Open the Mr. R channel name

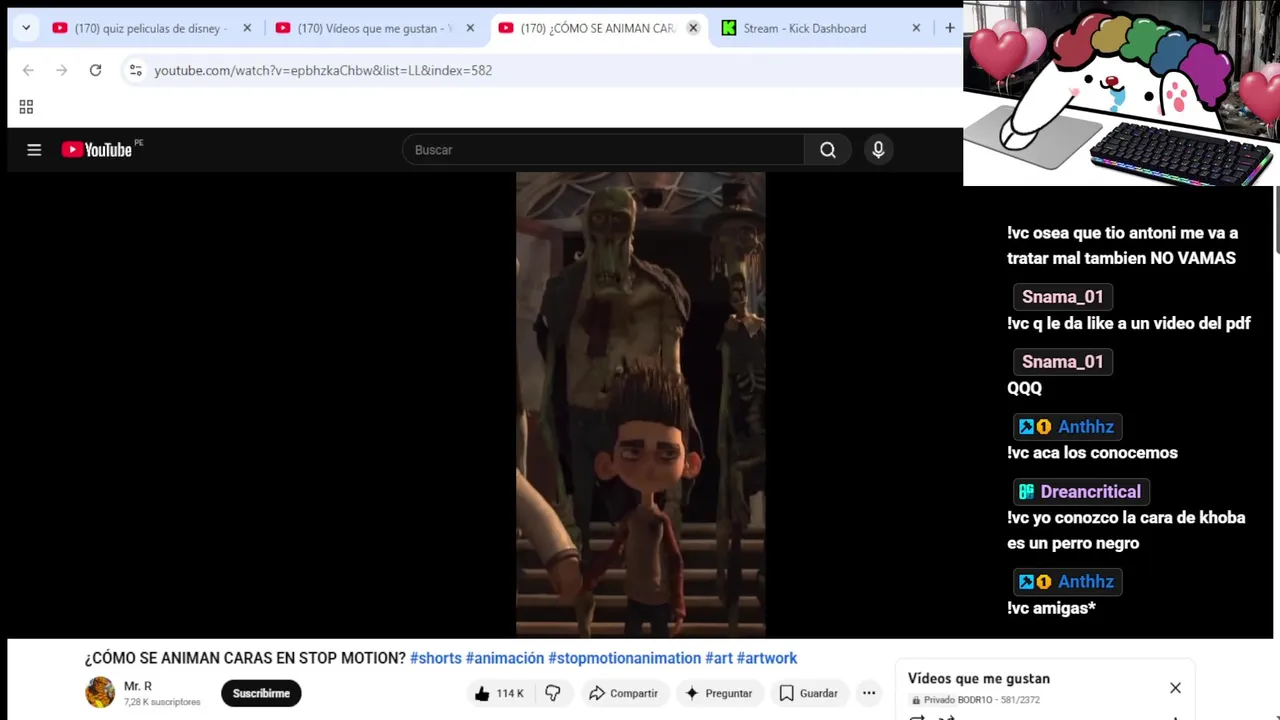click(138, 686)
